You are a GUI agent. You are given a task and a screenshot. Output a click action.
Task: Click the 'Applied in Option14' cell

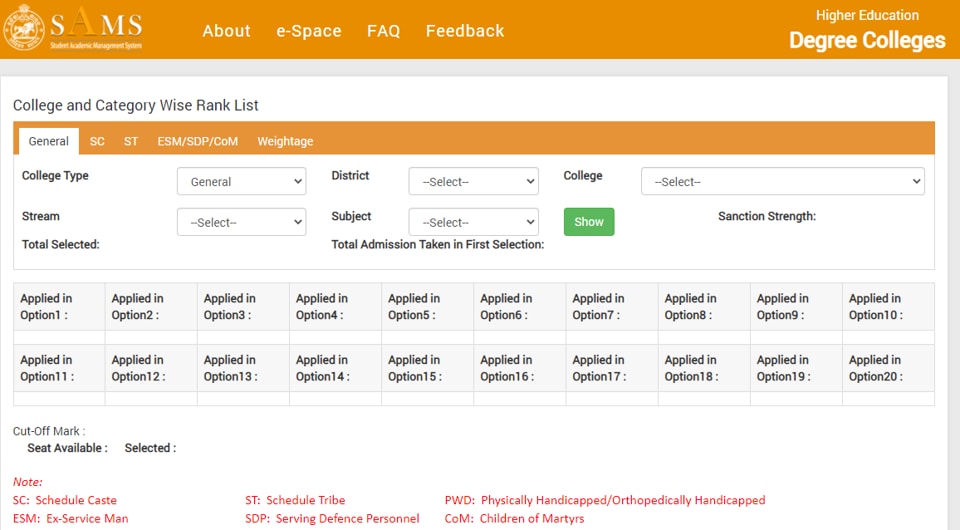click(336, 368)
